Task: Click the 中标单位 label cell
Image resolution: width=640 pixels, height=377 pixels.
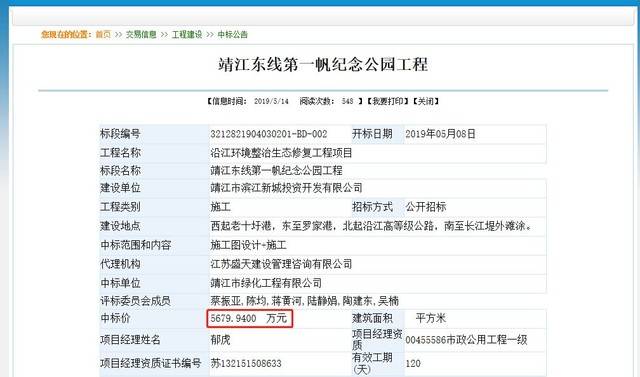Action: 154,283
